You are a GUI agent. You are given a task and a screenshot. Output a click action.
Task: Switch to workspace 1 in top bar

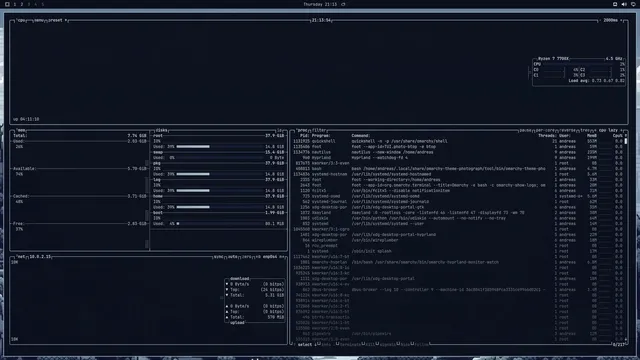coord(15,4)
